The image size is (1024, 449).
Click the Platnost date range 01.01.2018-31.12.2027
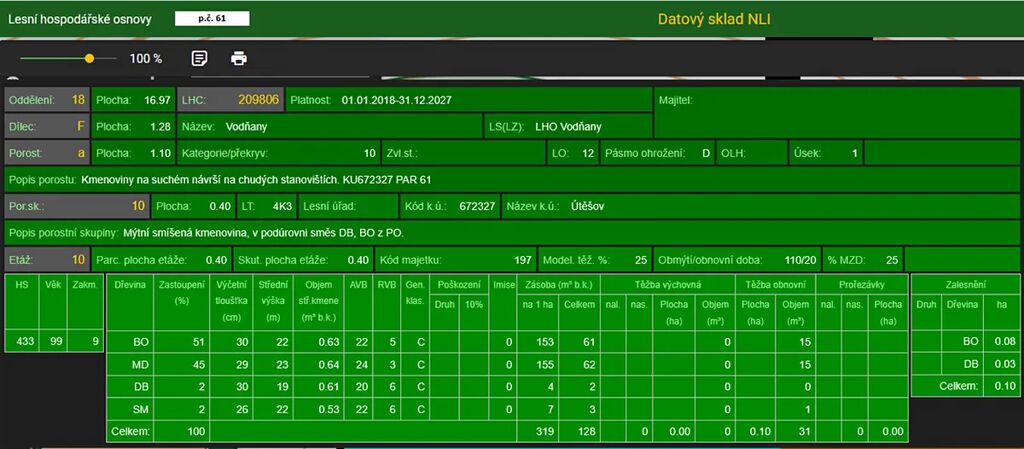pyautogui.click(x=396, y=101)
